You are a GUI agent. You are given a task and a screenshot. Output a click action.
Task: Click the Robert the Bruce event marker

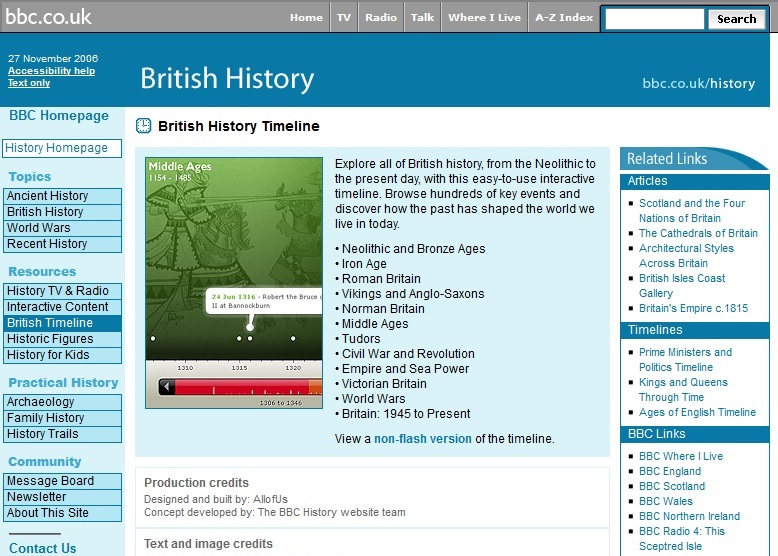[x=250, y=327]
